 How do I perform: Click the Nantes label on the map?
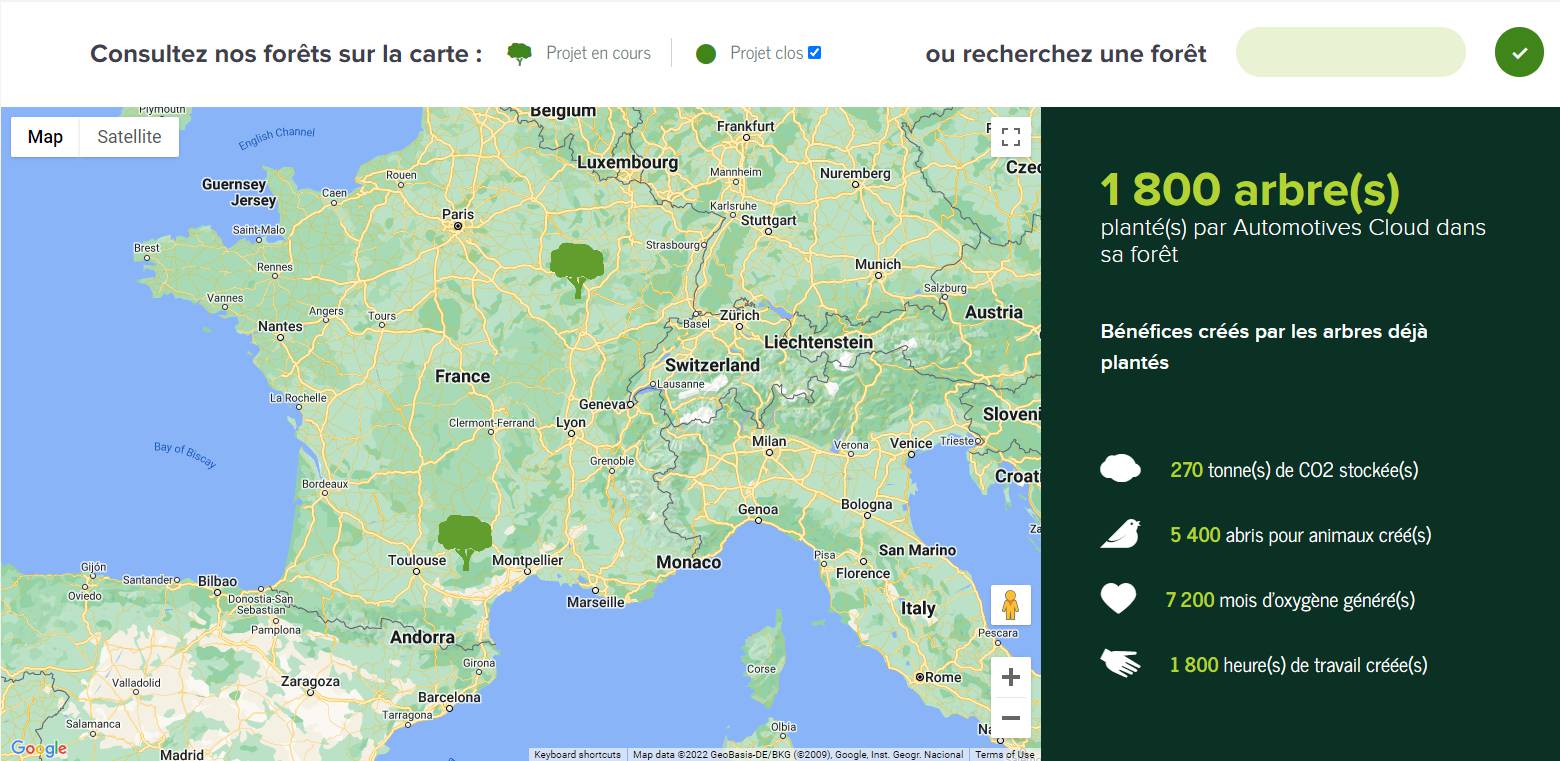[280, 326]
